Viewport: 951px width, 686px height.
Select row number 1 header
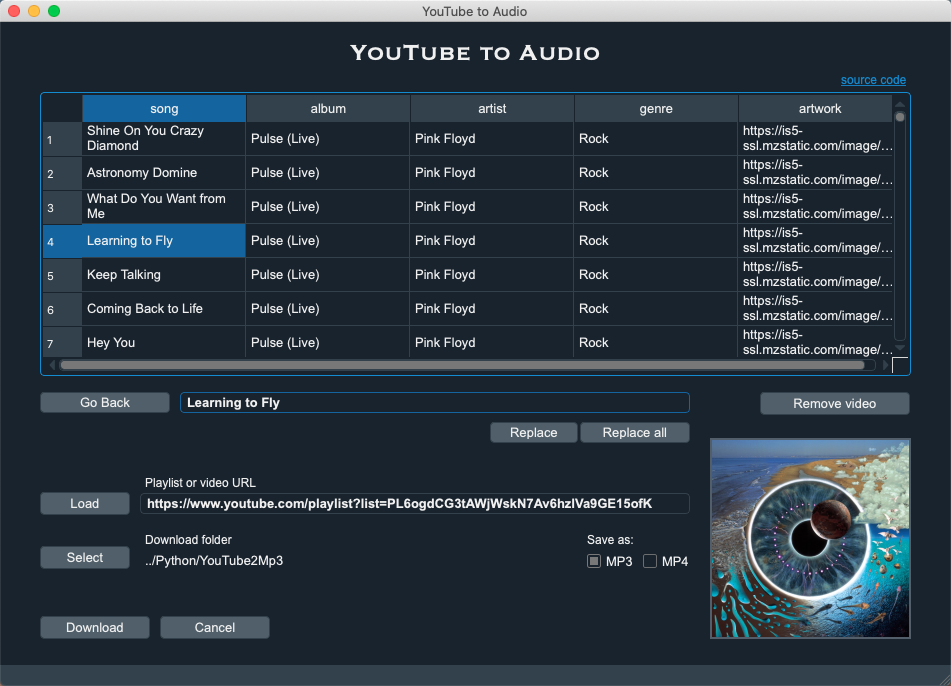coord(62,139)
